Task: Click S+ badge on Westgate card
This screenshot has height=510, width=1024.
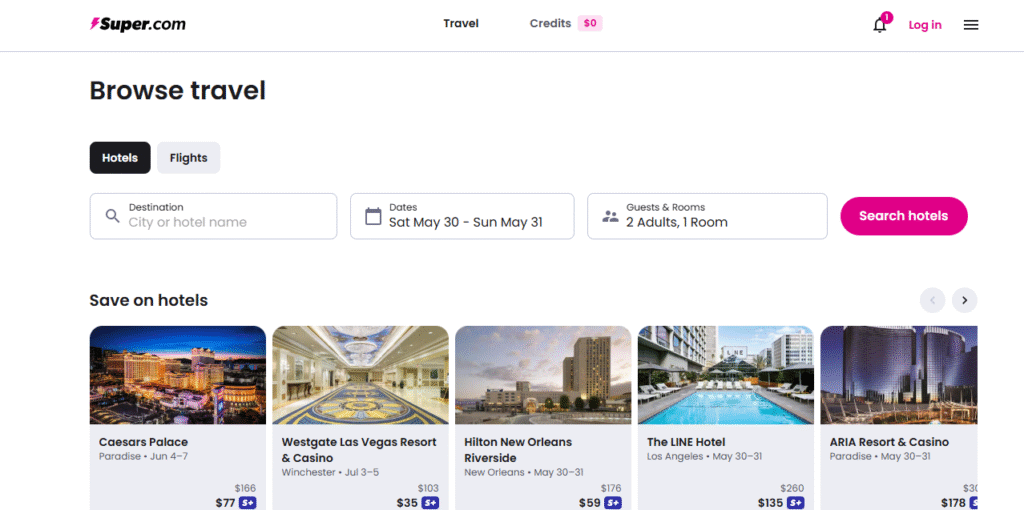Action: [x=430, y=503]
